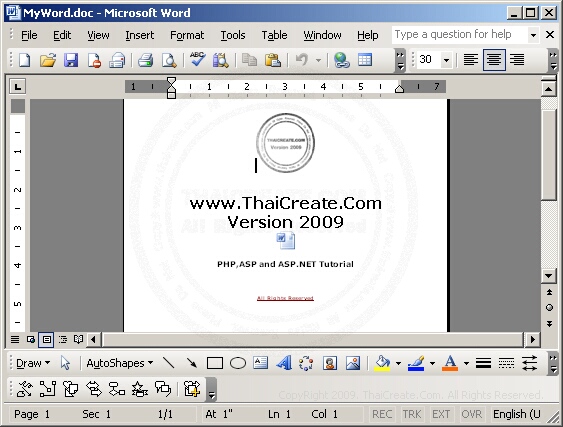Screen dimensions: 563x427
Task: Switch to Print Layout view
Action: pyautogui.click(x=47, y=339)
